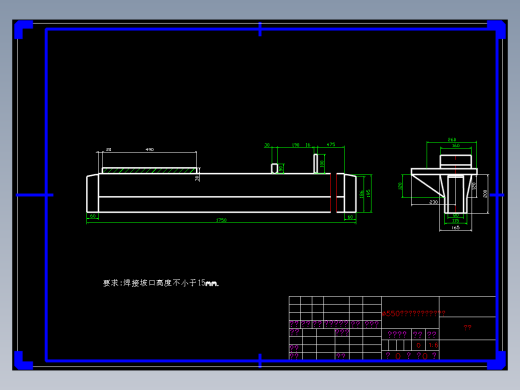Click the 220 dimension in the side view
The height and width of the screenshot is (390, 520).
tap(433, 202)
